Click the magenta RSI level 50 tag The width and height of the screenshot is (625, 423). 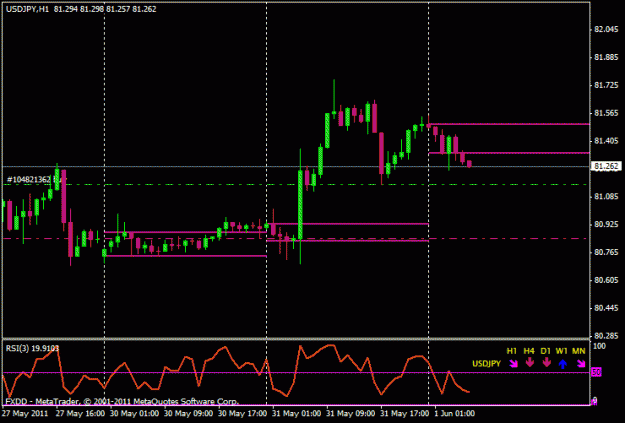[596, 372]
